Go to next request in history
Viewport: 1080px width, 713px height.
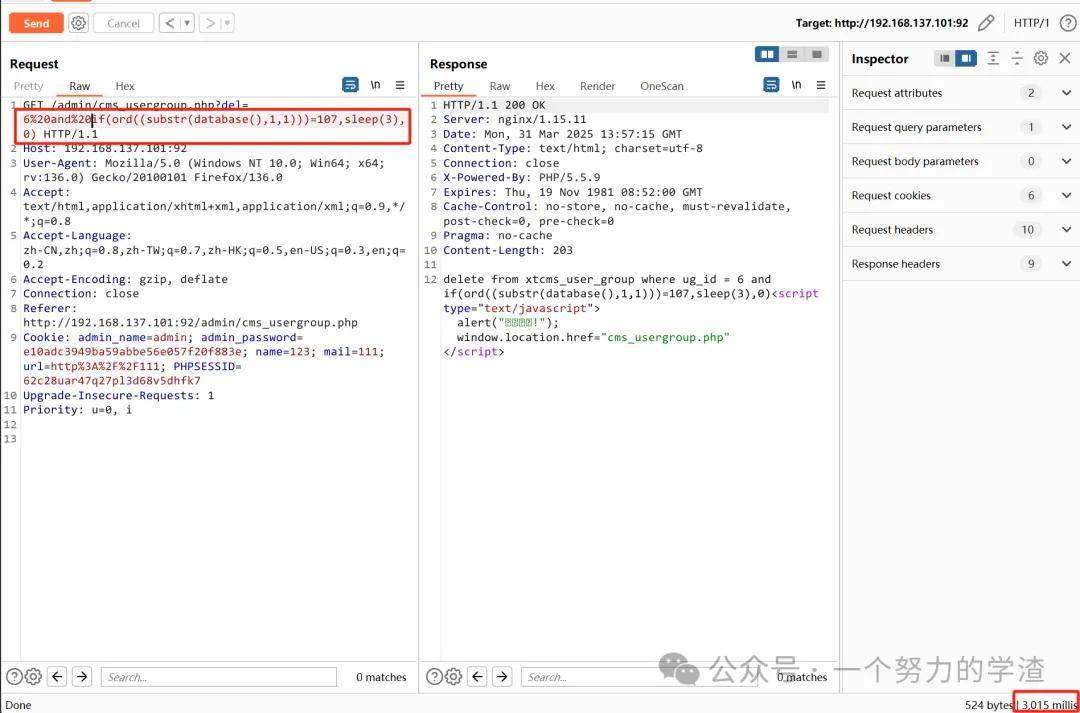pos(210,23)
